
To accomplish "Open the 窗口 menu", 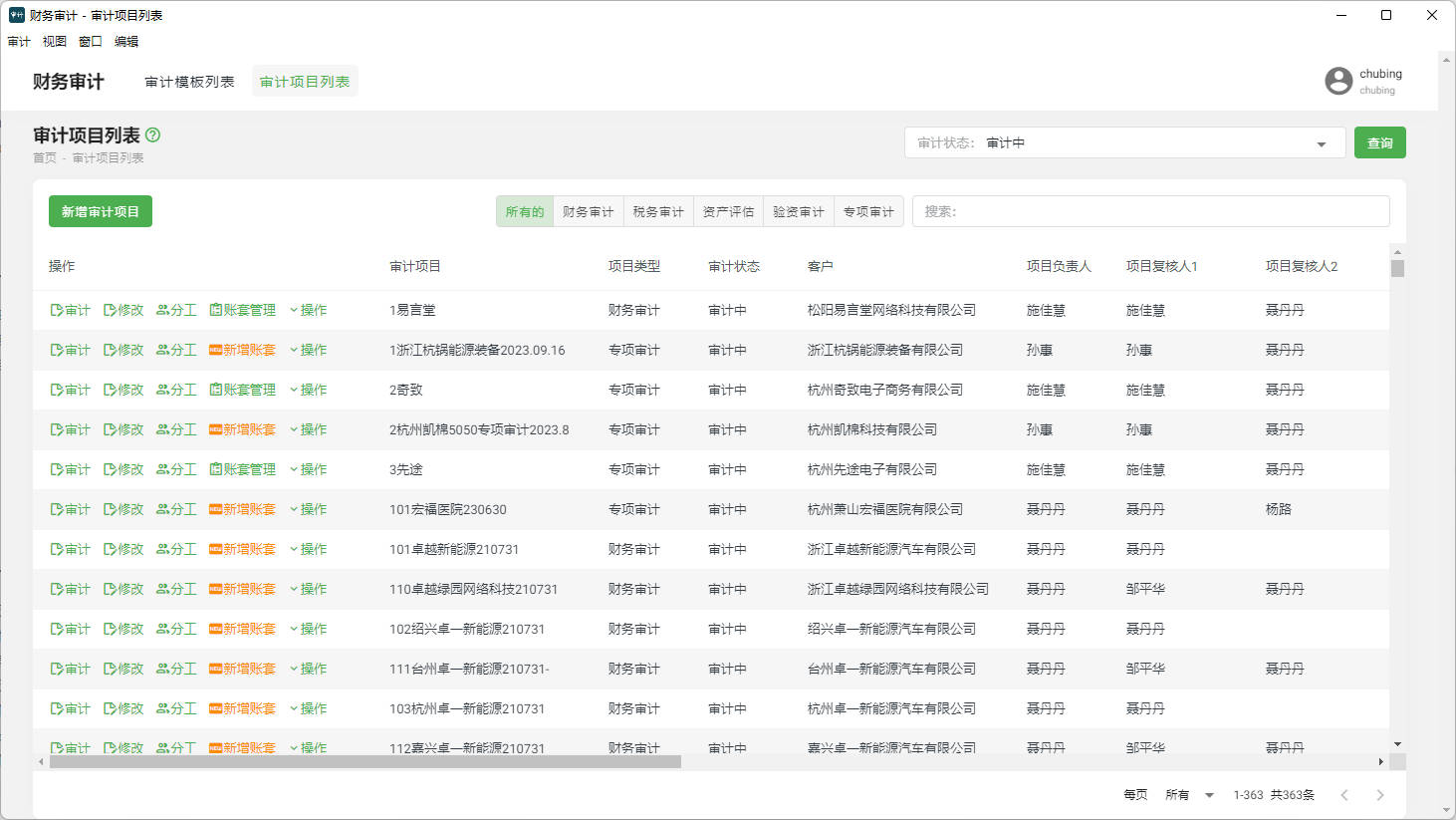I will (91, 42).
